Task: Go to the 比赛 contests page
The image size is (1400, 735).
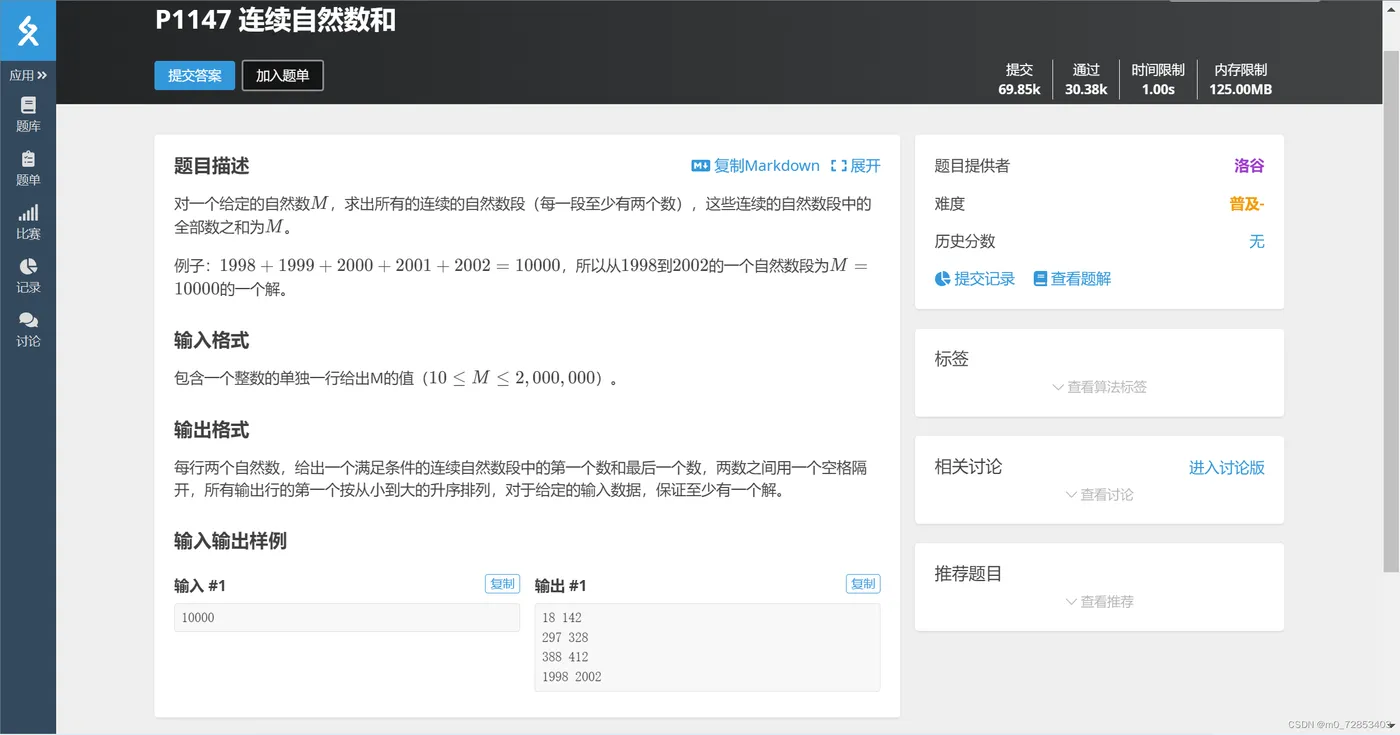Action: coord(28,222)
